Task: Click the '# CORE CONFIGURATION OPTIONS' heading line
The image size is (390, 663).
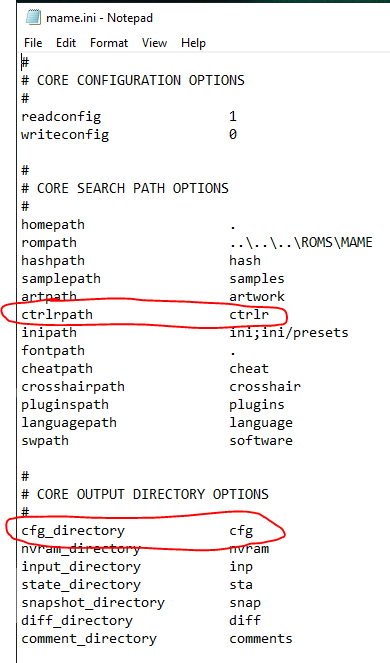Action: pyautogui.click(x=133, y=80)
